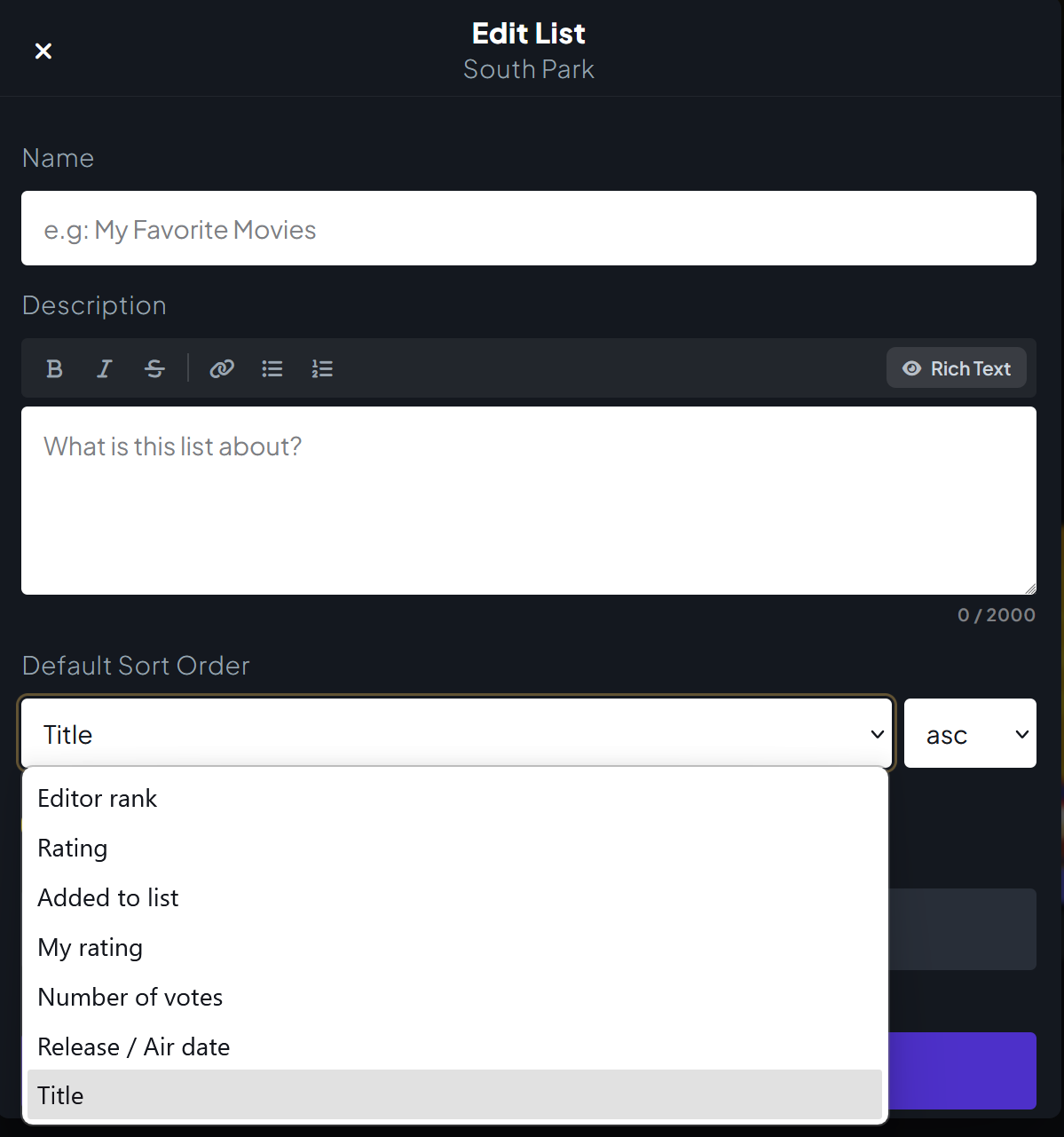Choose Rating from sort options

tap(454, 848)
